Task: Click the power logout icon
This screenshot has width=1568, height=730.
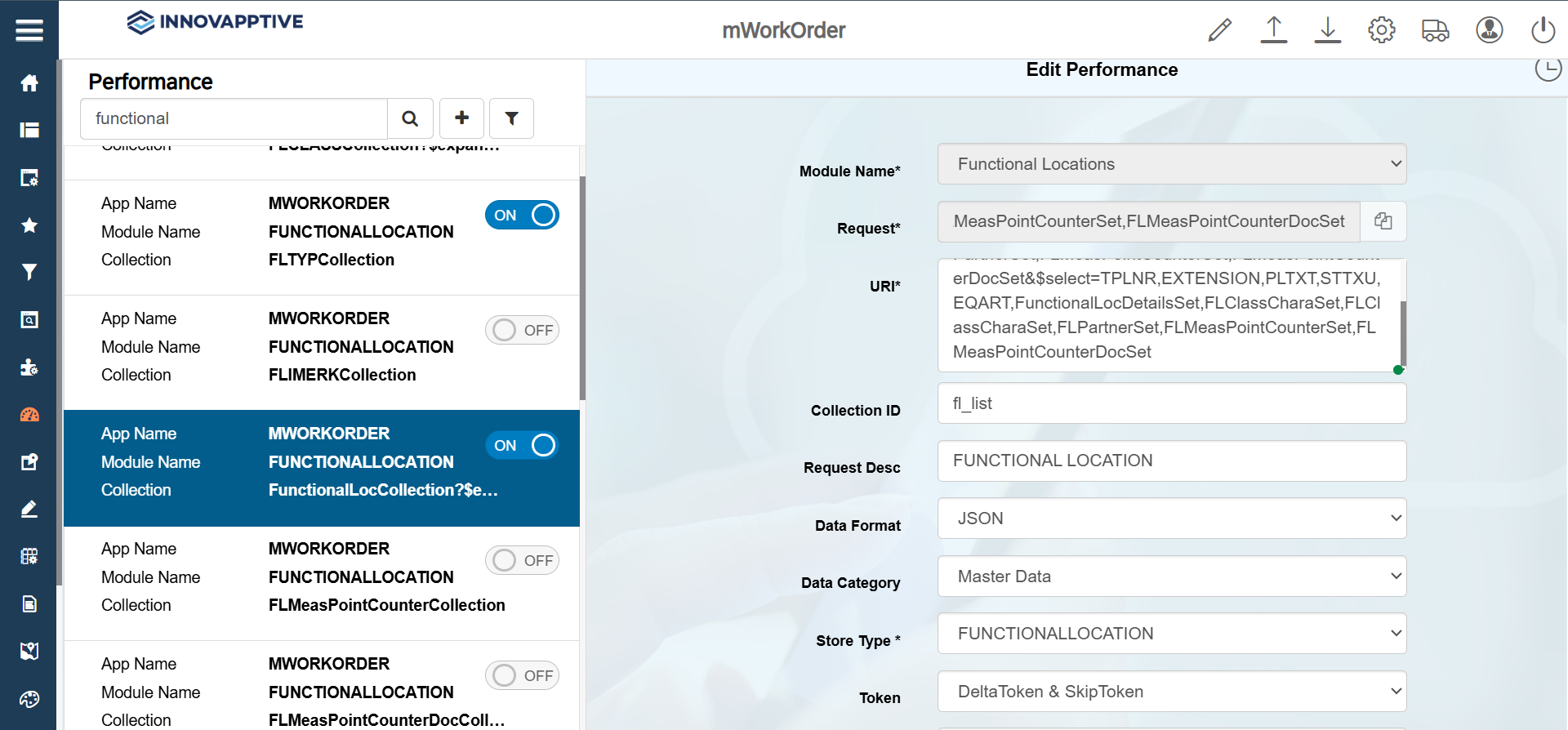Action: tap(1543, 30)
